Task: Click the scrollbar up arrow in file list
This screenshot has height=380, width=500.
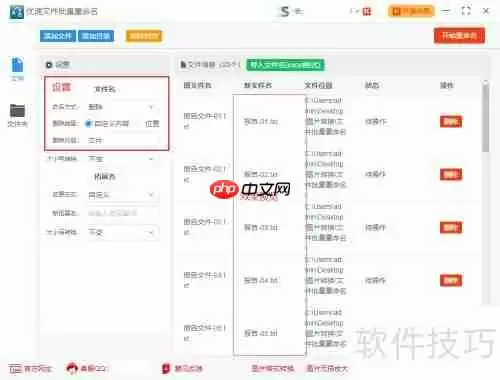Action: click(x=486, y=81)
